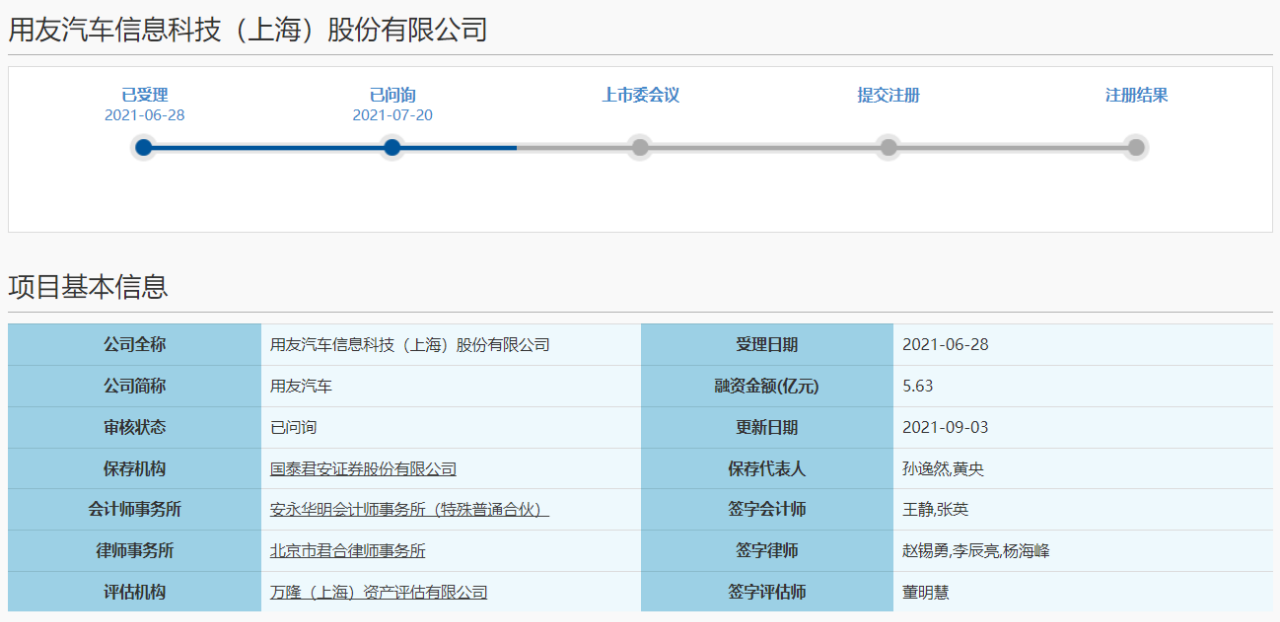1280x622 pixels.
Task: Click the update date value 2021-09-03
Action: point(945,427)
